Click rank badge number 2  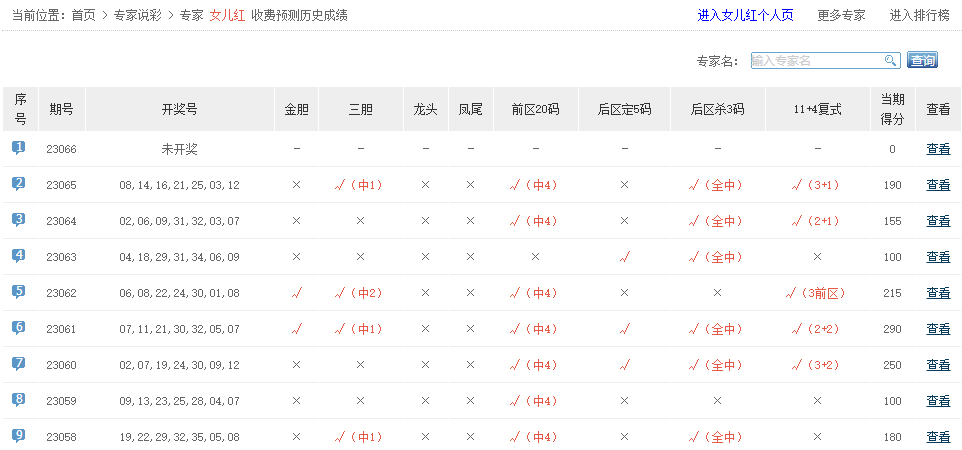[19, 184]
